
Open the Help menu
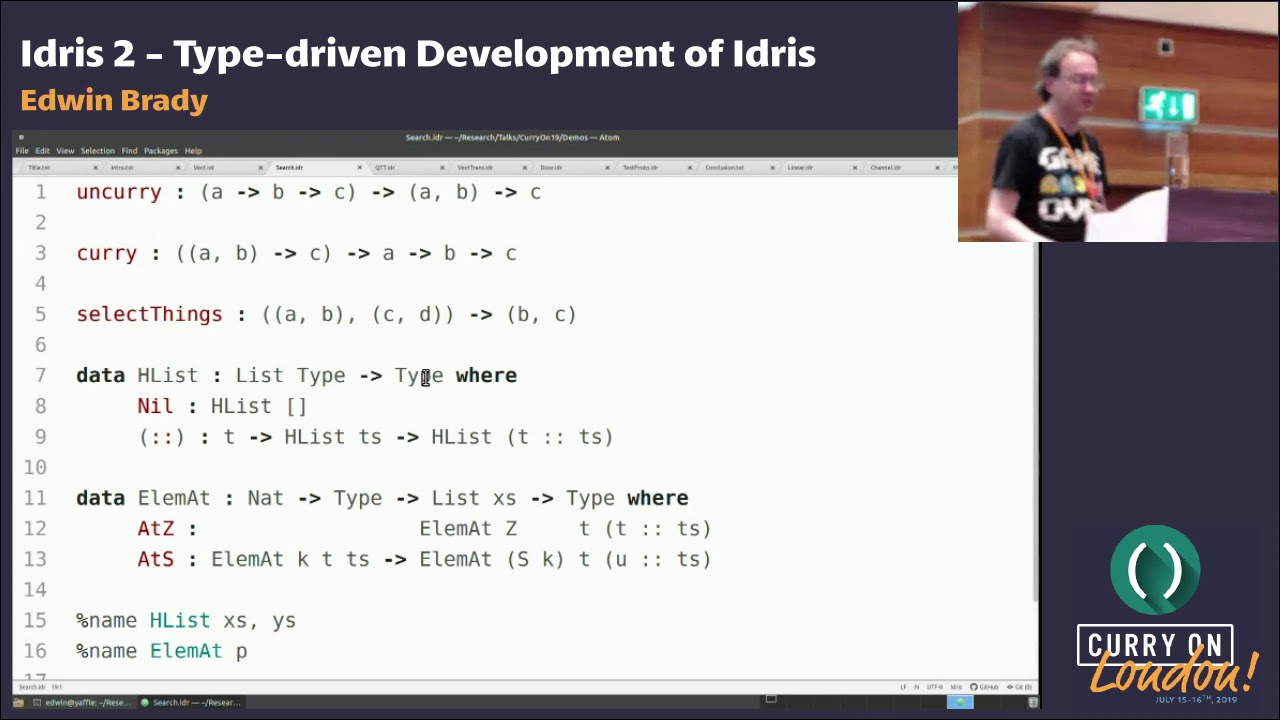pyautogui.click(x=193, y=151)
